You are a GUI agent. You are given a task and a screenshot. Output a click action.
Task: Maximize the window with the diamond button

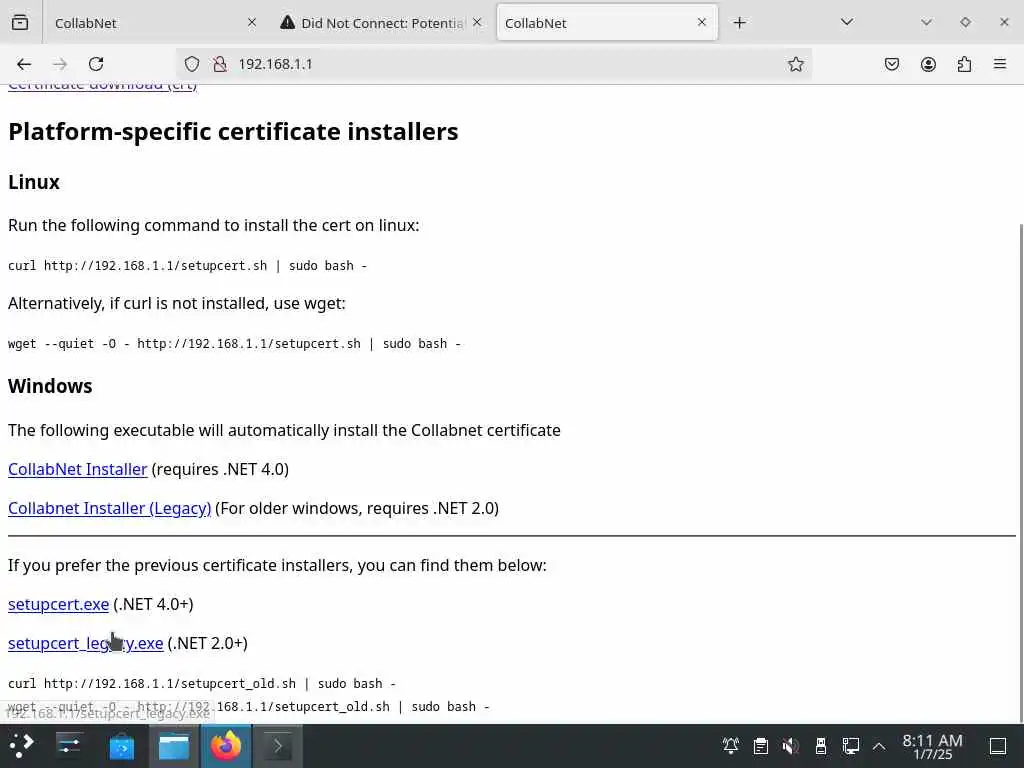pyautogui.click(x=965, y=22)
